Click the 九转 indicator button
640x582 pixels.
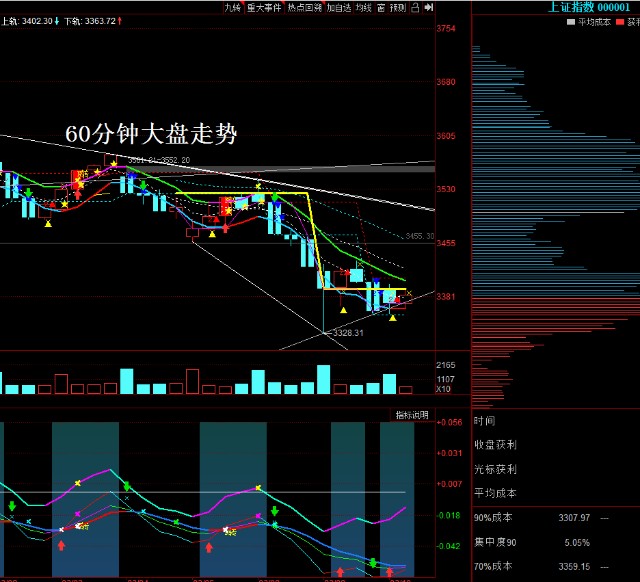[x=232, y=7]
